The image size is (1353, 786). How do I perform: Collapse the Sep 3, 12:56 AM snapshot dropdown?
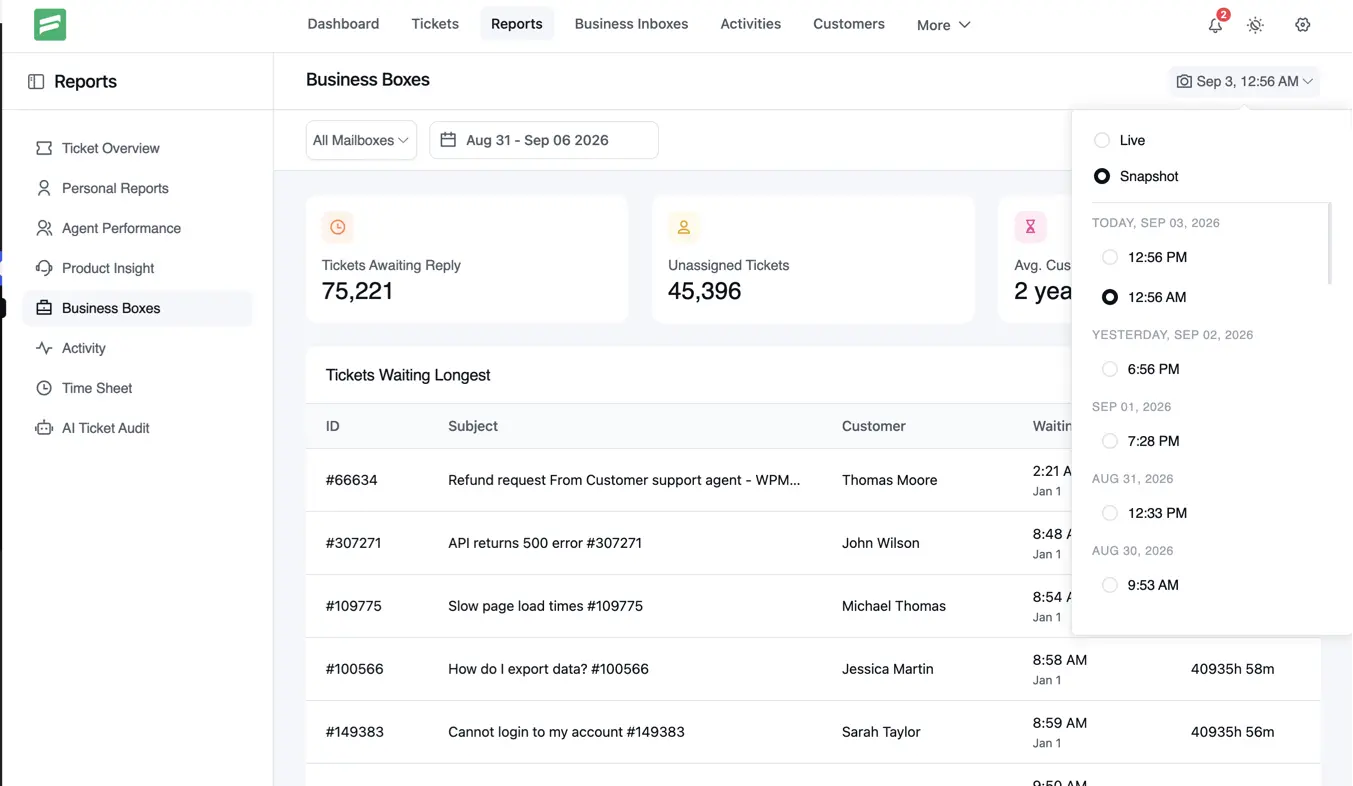pos(1245,81)
